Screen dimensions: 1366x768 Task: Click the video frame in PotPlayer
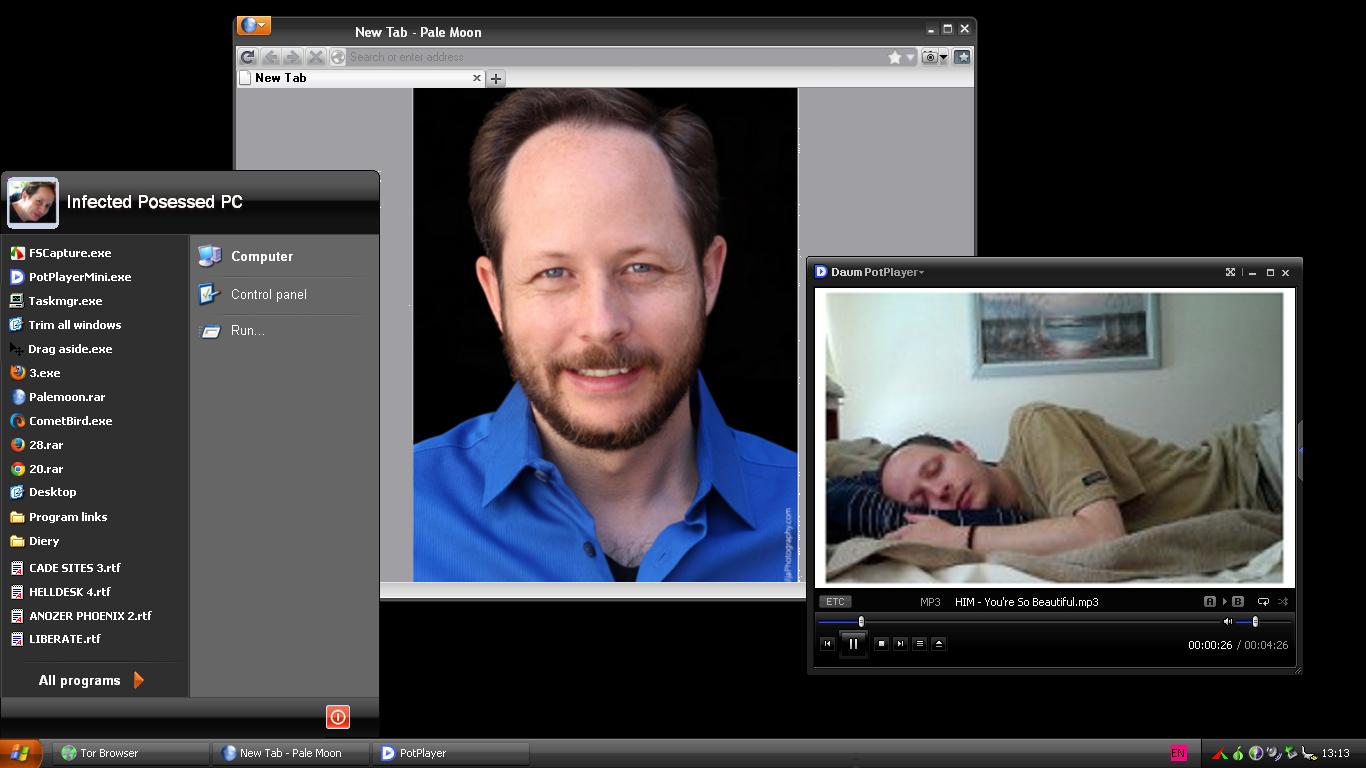point(1054,437)
